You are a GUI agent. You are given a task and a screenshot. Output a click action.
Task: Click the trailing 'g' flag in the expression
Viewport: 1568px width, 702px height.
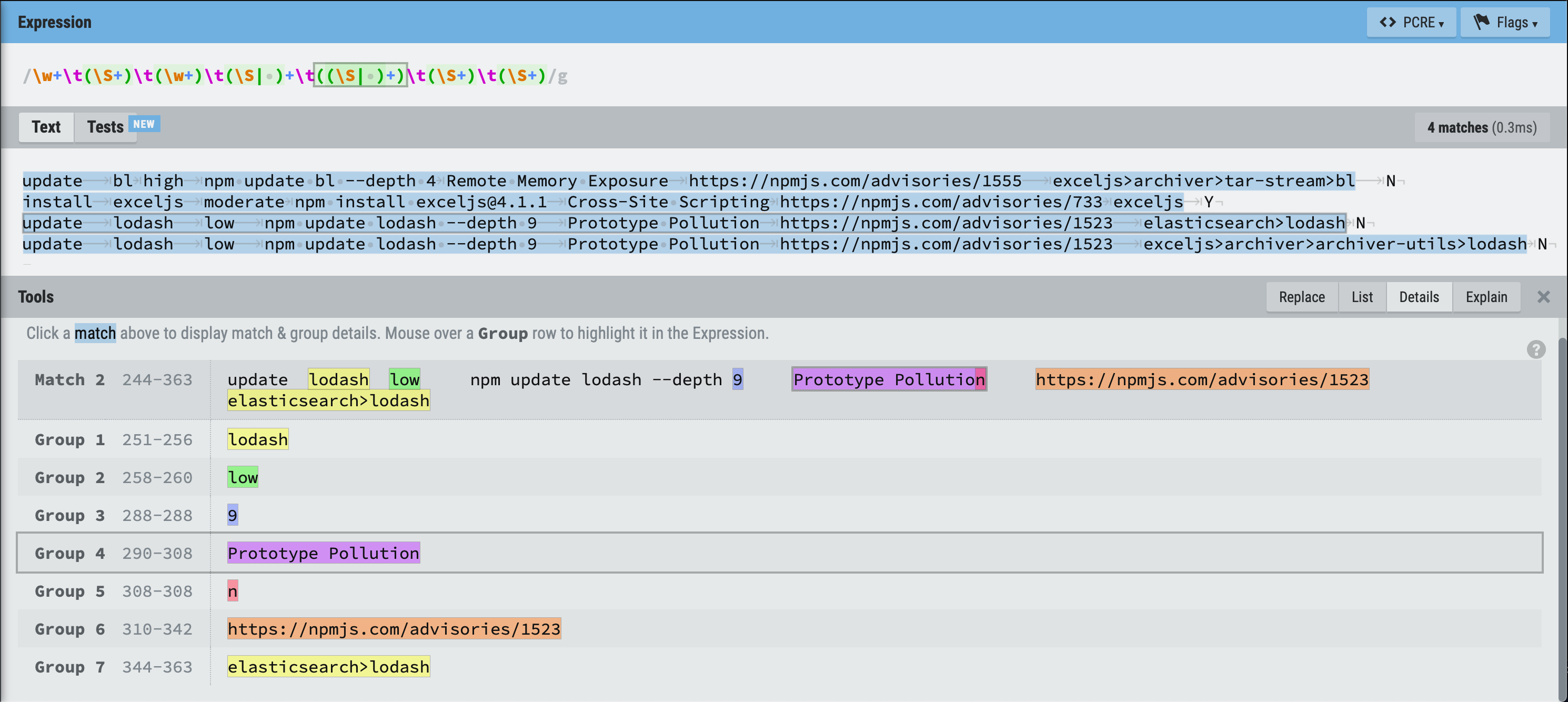tap(562, 77)
